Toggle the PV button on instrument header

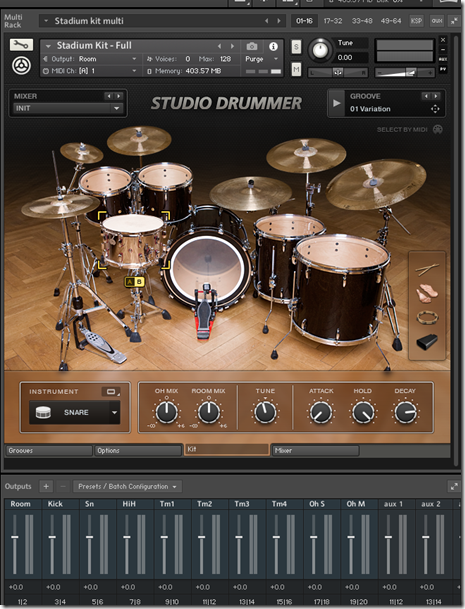tap(443, 69)
